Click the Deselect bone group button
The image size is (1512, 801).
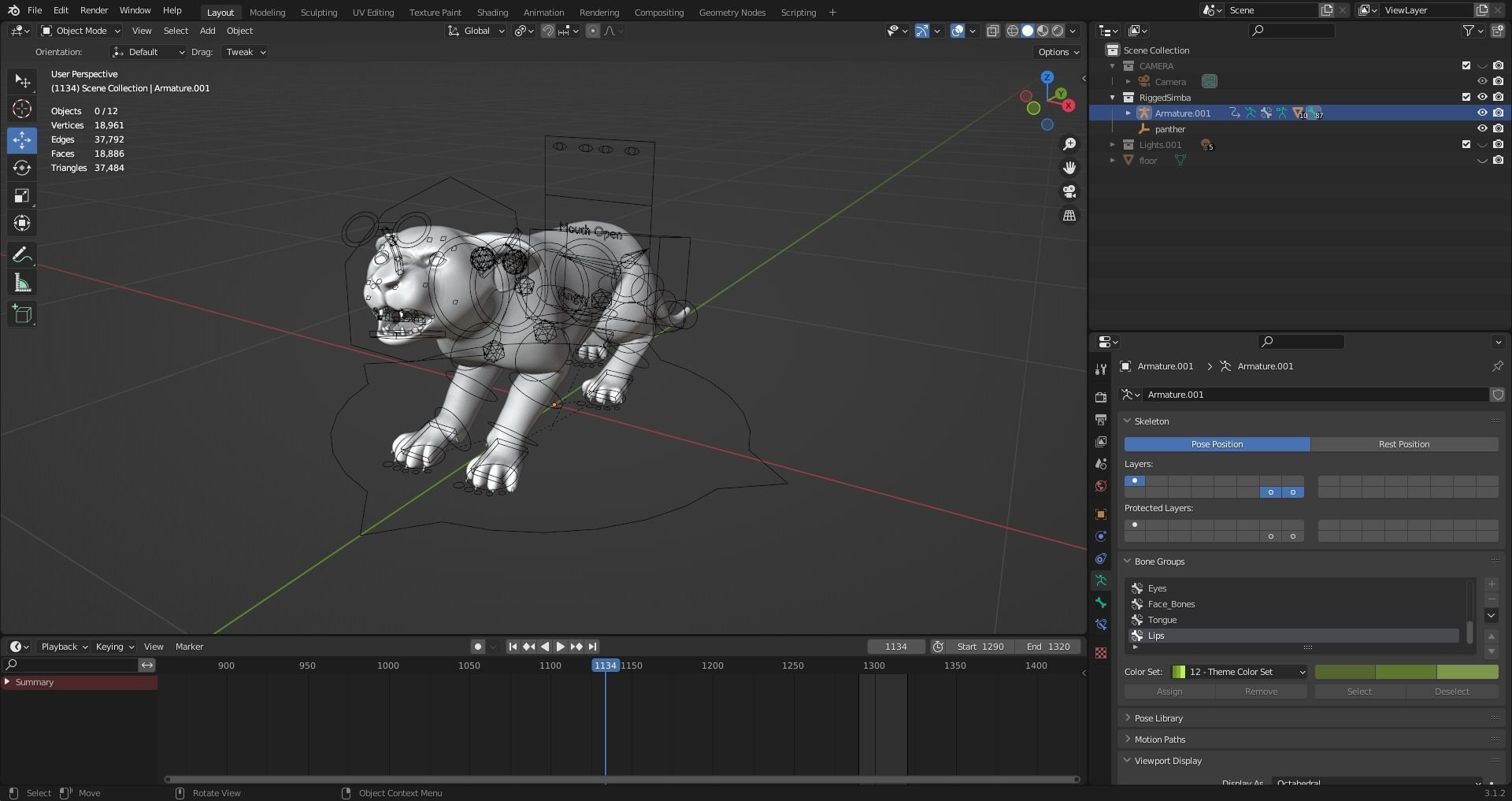(1452, 692)
